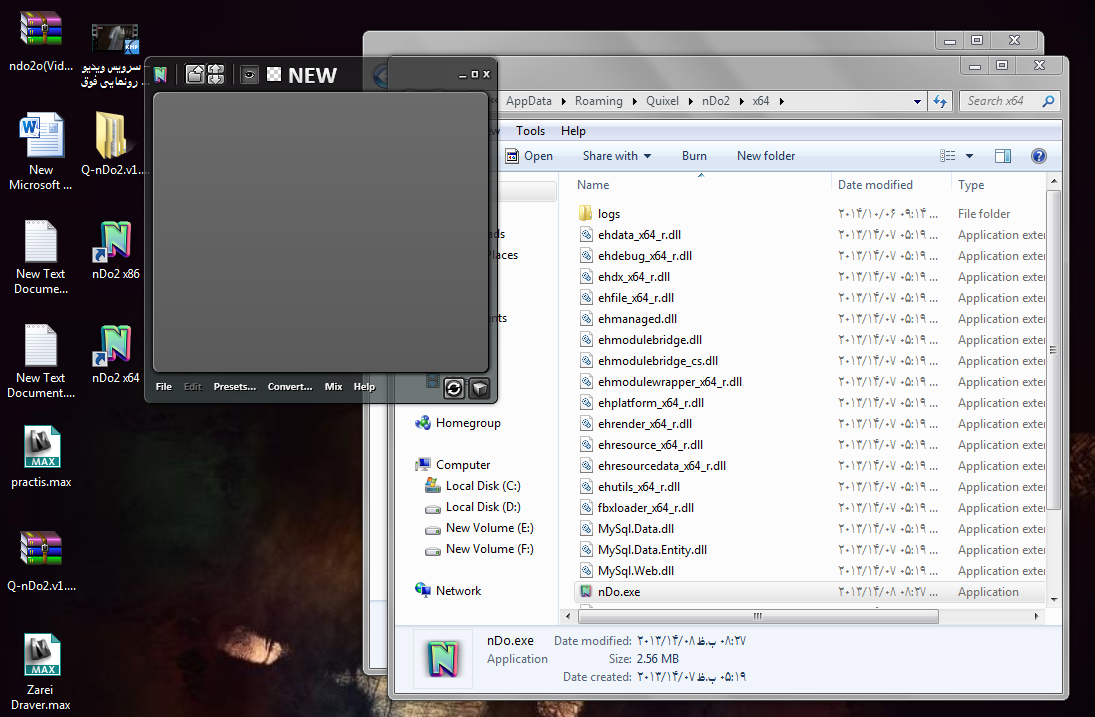
Task: Select the Zarei Draver.max desktop file
Action: pyautogui.click(x=41, y=672)
